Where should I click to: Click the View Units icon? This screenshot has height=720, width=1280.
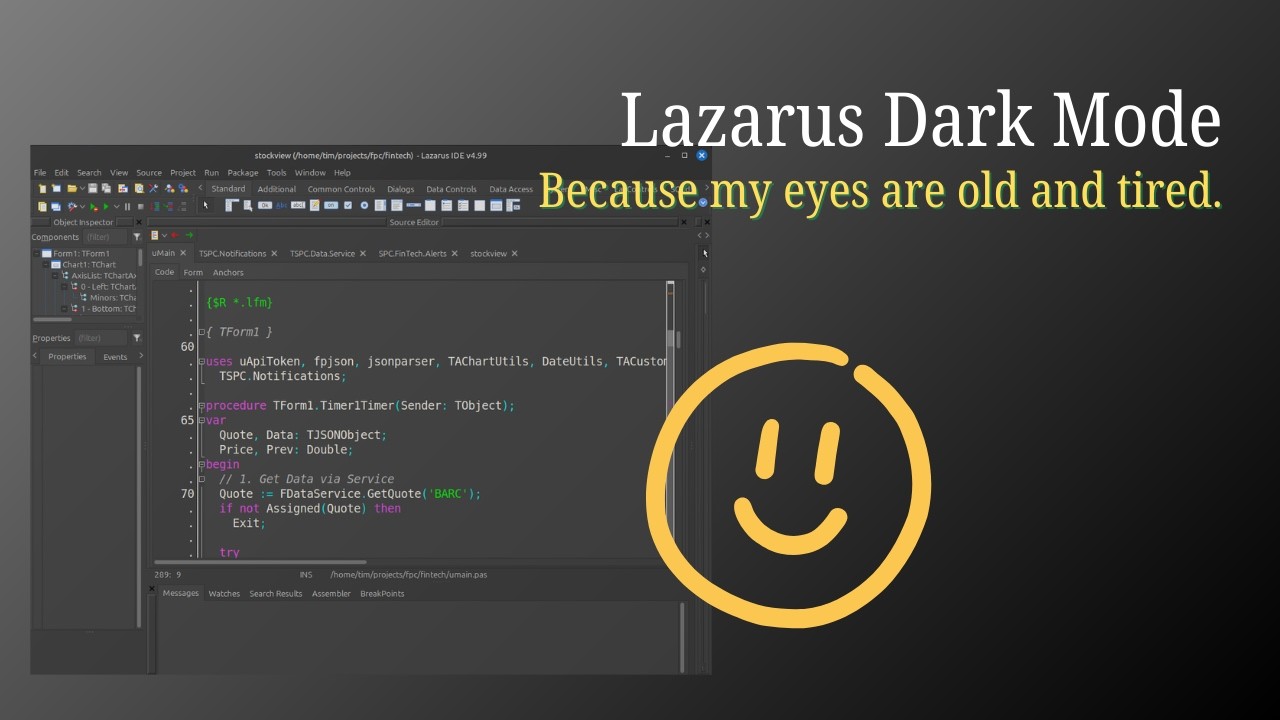point(42,206)
